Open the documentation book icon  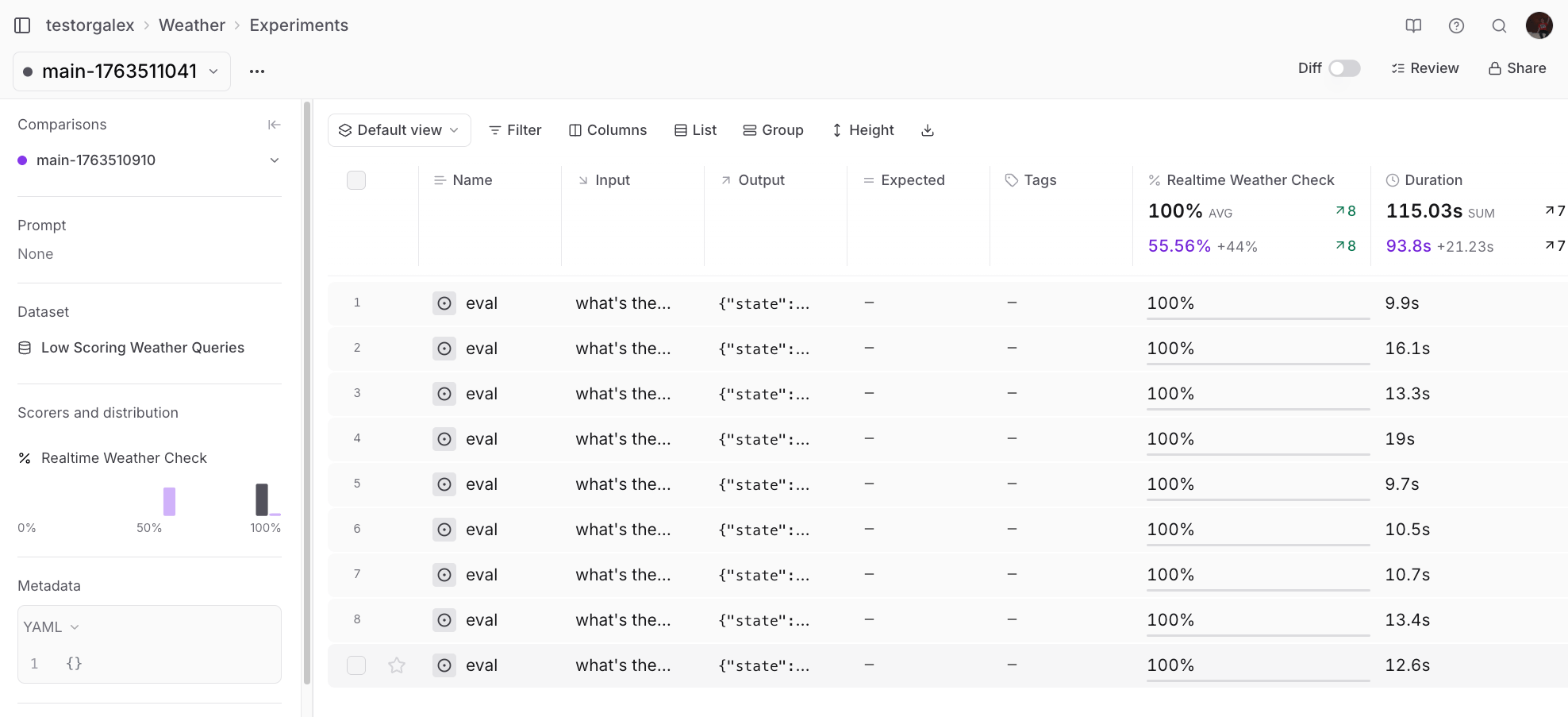1413,25
